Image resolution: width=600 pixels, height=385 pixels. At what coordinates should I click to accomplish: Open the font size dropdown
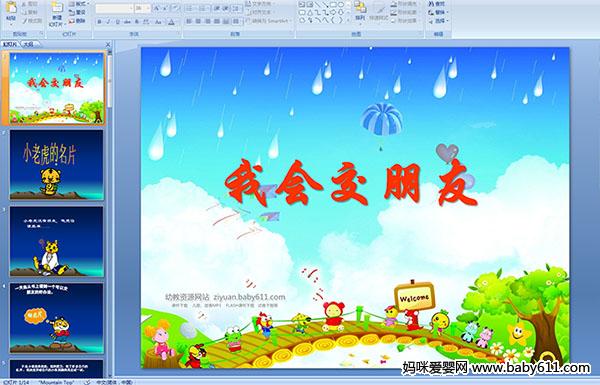point(142,8)
